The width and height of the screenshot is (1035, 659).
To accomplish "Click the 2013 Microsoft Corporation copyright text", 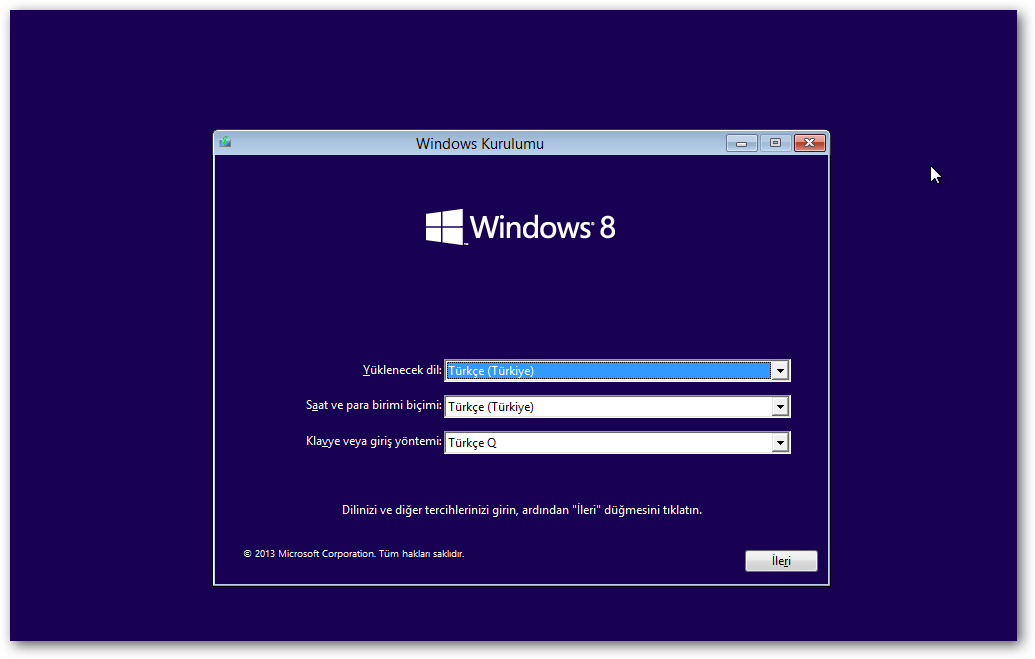I will [354, 553].
